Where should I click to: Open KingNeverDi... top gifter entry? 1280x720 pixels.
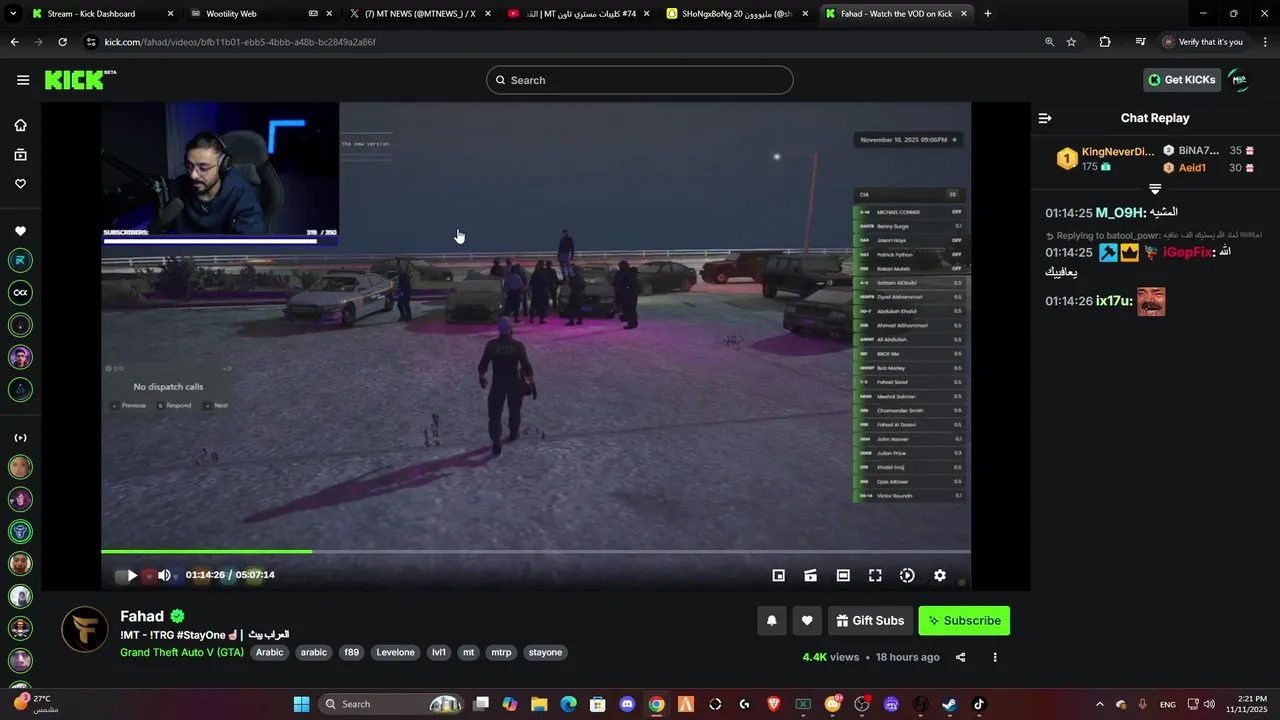(x=1106, y=159)
